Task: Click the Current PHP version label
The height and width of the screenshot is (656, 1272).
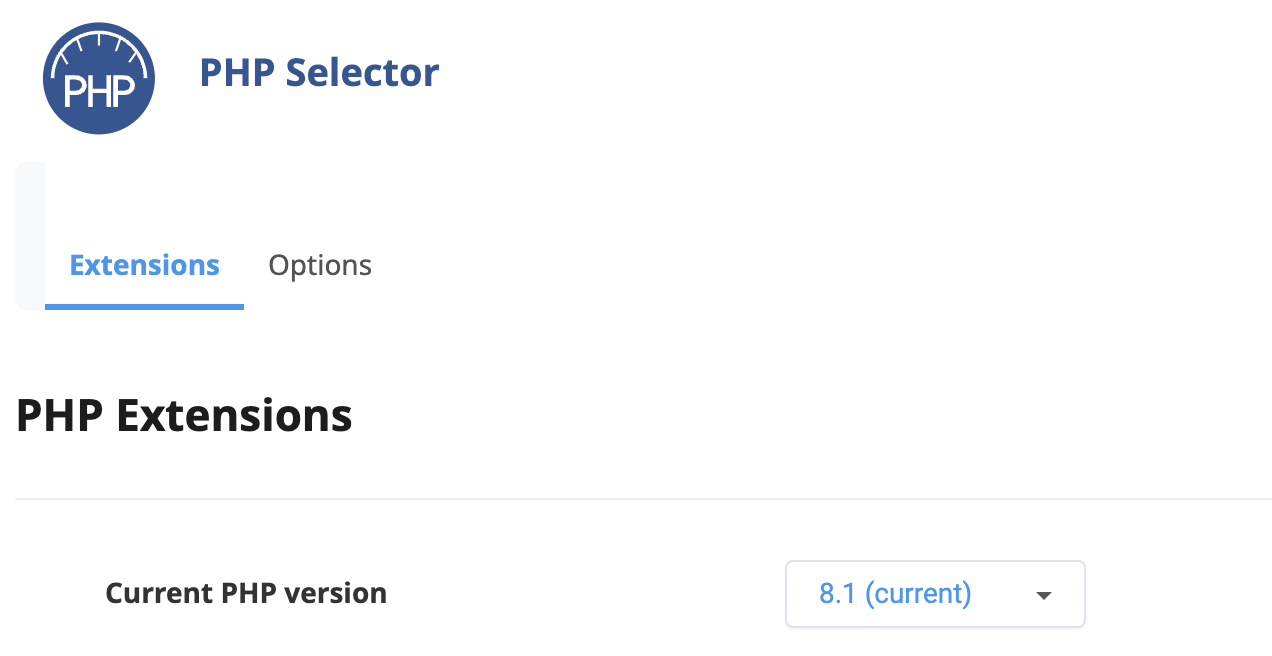Action: pos(246,592)
